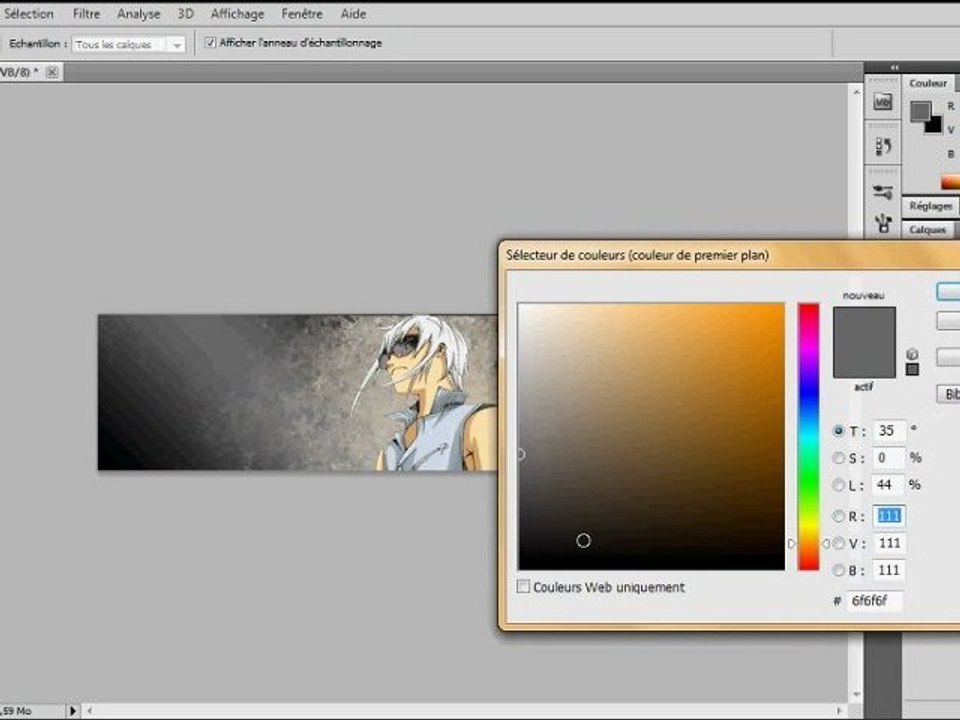Screen dimensions: 960x720
Task: Click the hex field showing 6f6f6f
Action: pyautogui.click(x=874, y=601)
